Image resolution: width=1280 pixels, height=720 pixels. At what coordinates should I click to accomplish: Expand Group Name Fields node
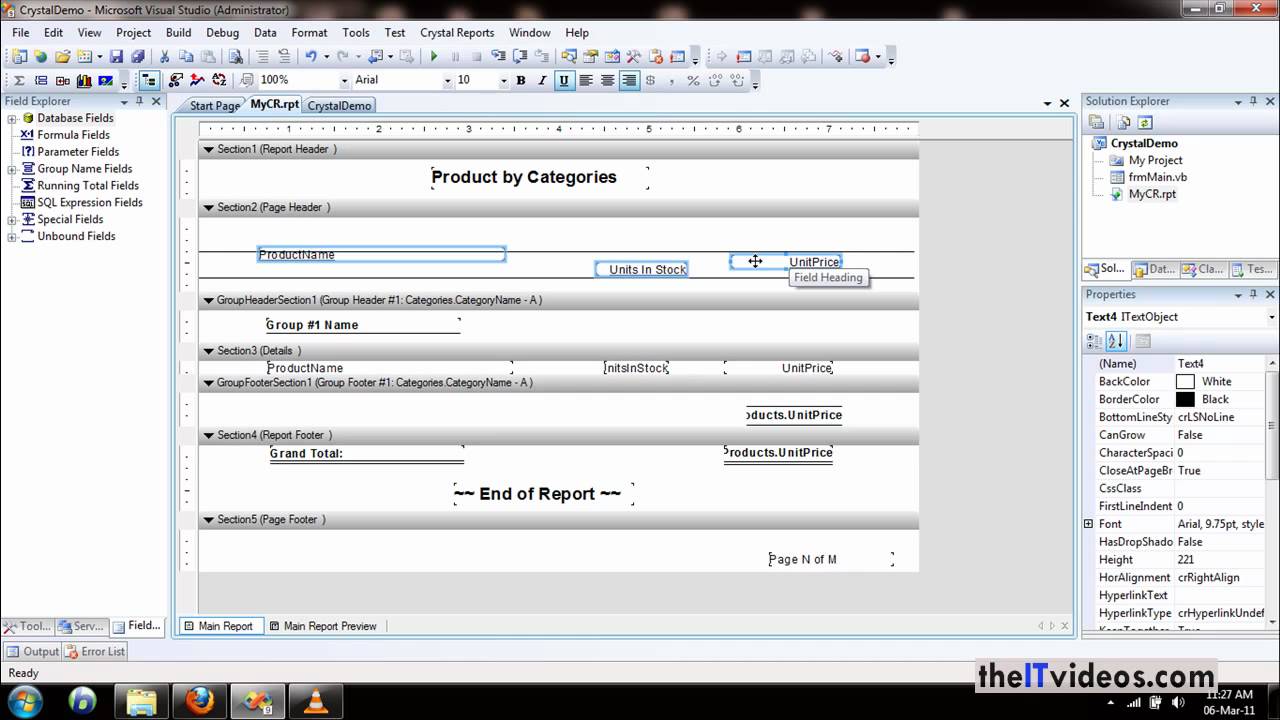[x=12, y=169]
